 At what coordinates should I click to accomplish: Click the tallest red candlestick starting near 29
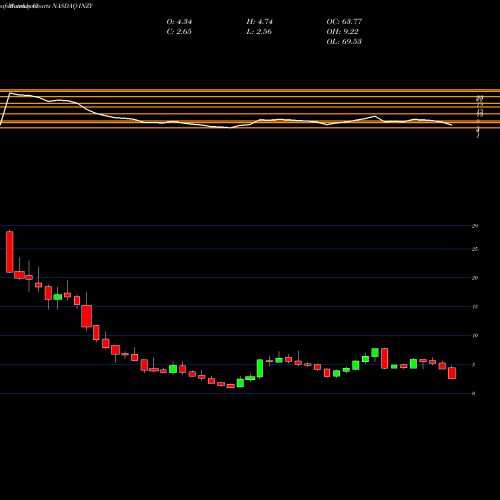(10, 252)
